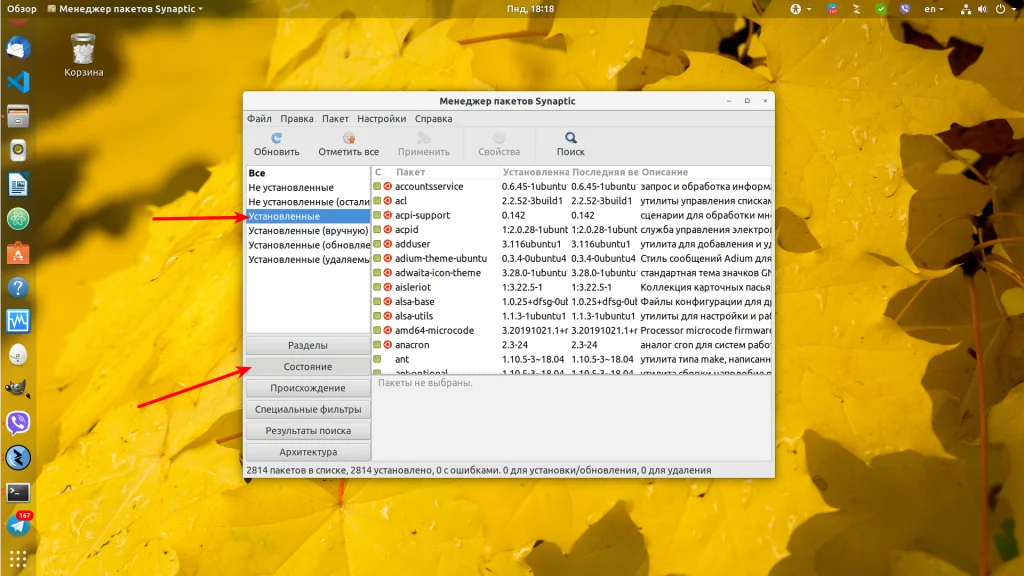Screen dimensions: 1024x576
Task: Select Не установленные in the filter list
Action: [291, 187]
